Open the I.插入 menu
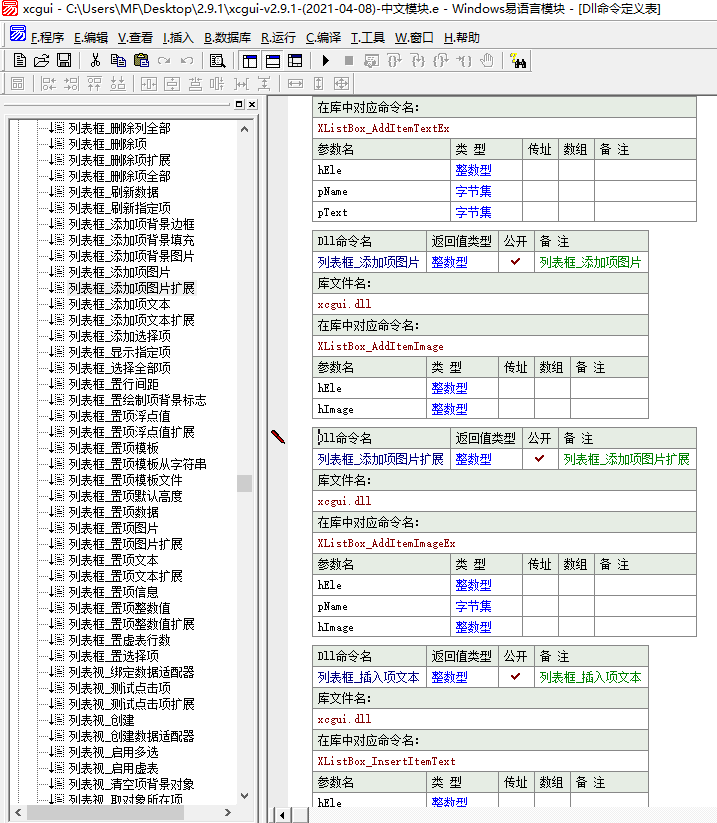This screenshot has width=717, height=823. click(x=178, y=38)
